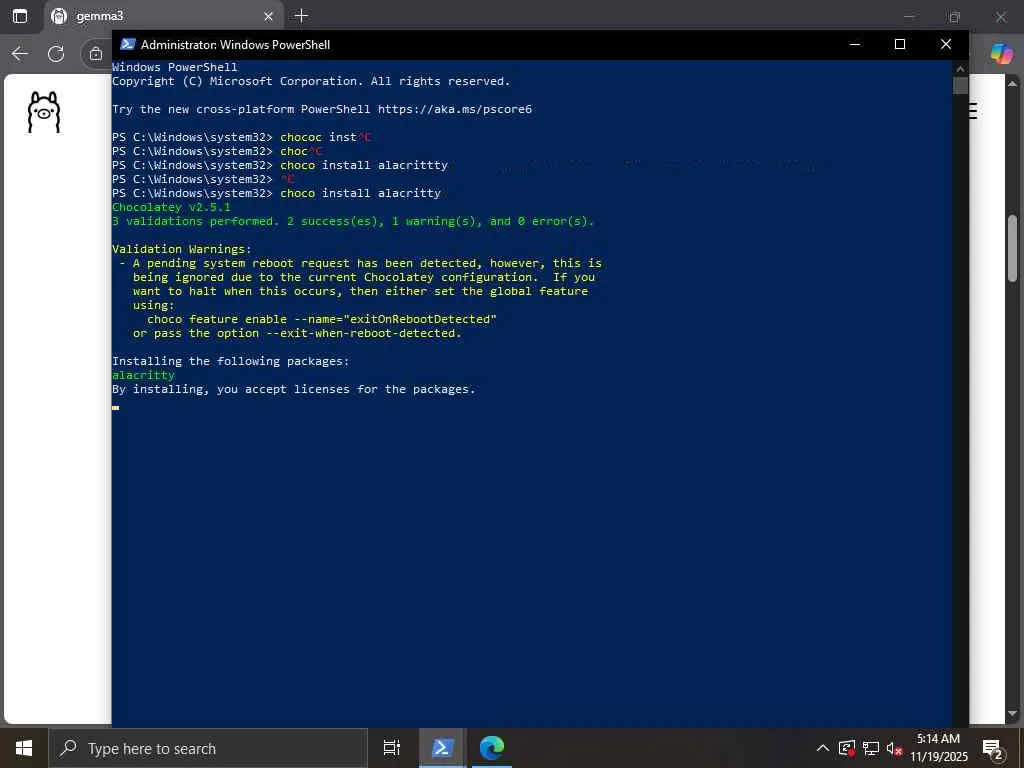
Task: Click the Copyright Microsoft Corporation line
Action: coord(311,81)
